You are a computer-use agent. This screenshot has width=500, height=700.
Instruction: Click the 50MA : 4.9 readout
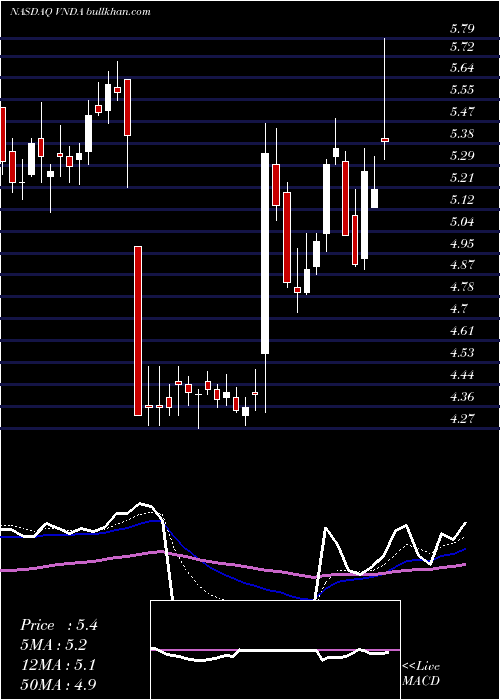[x=58, y=684]
